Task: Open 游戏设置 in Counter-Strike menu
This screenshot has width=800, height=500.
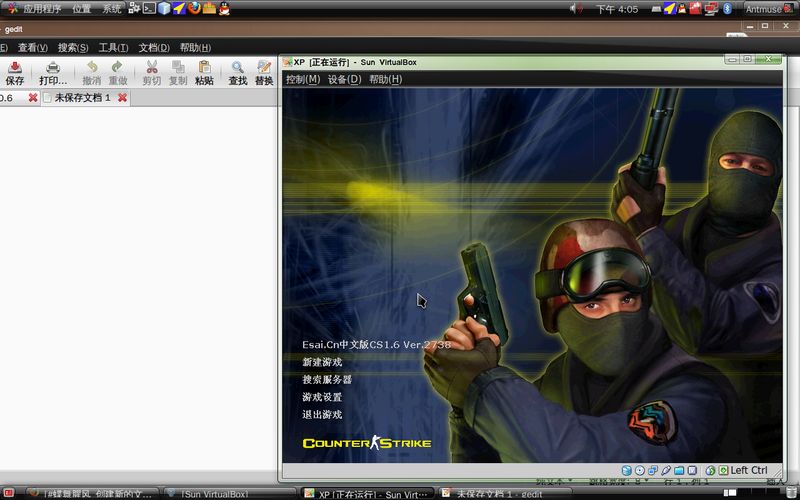Action: coord(322,397)
